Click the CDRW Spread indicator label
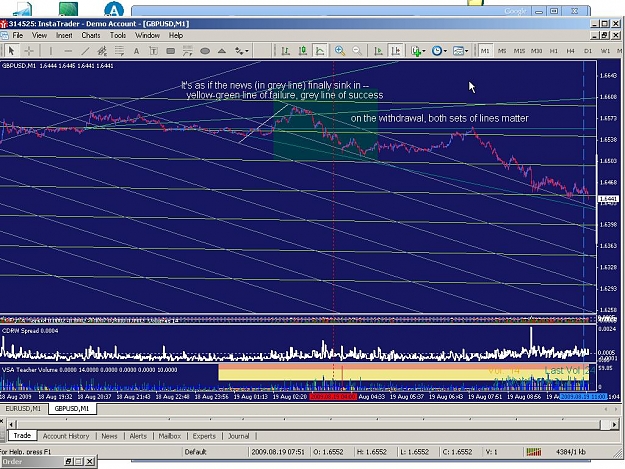625x469 pixels. pos(30,331)
